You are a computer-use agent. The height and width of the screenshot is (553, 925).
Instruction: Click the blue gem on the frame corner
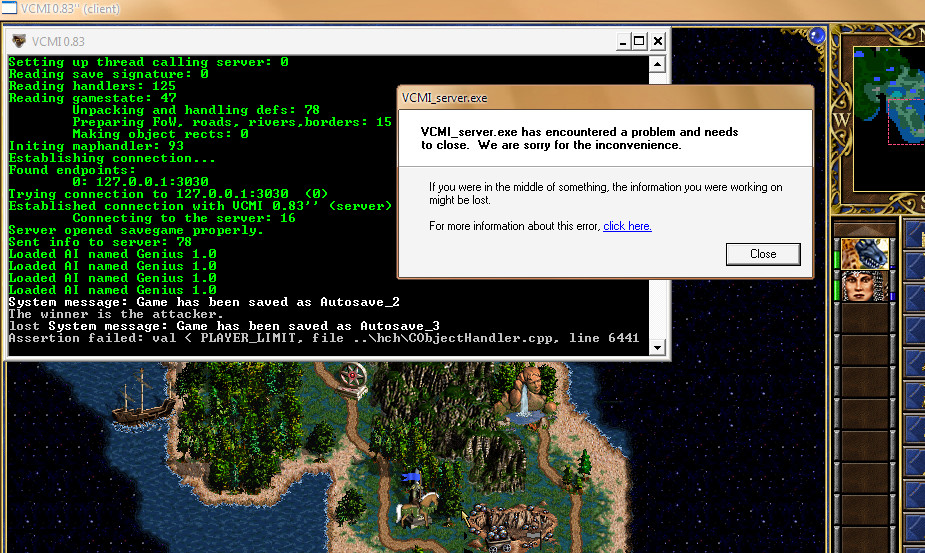click(x=817, y=36)
